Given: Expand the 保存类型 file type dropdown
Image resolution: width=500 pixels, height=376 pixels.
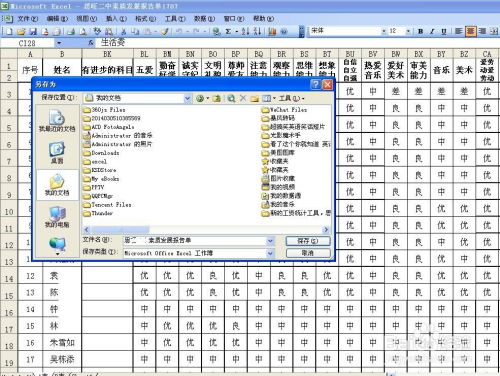Looking at the screenshot, I should [270, 253].
